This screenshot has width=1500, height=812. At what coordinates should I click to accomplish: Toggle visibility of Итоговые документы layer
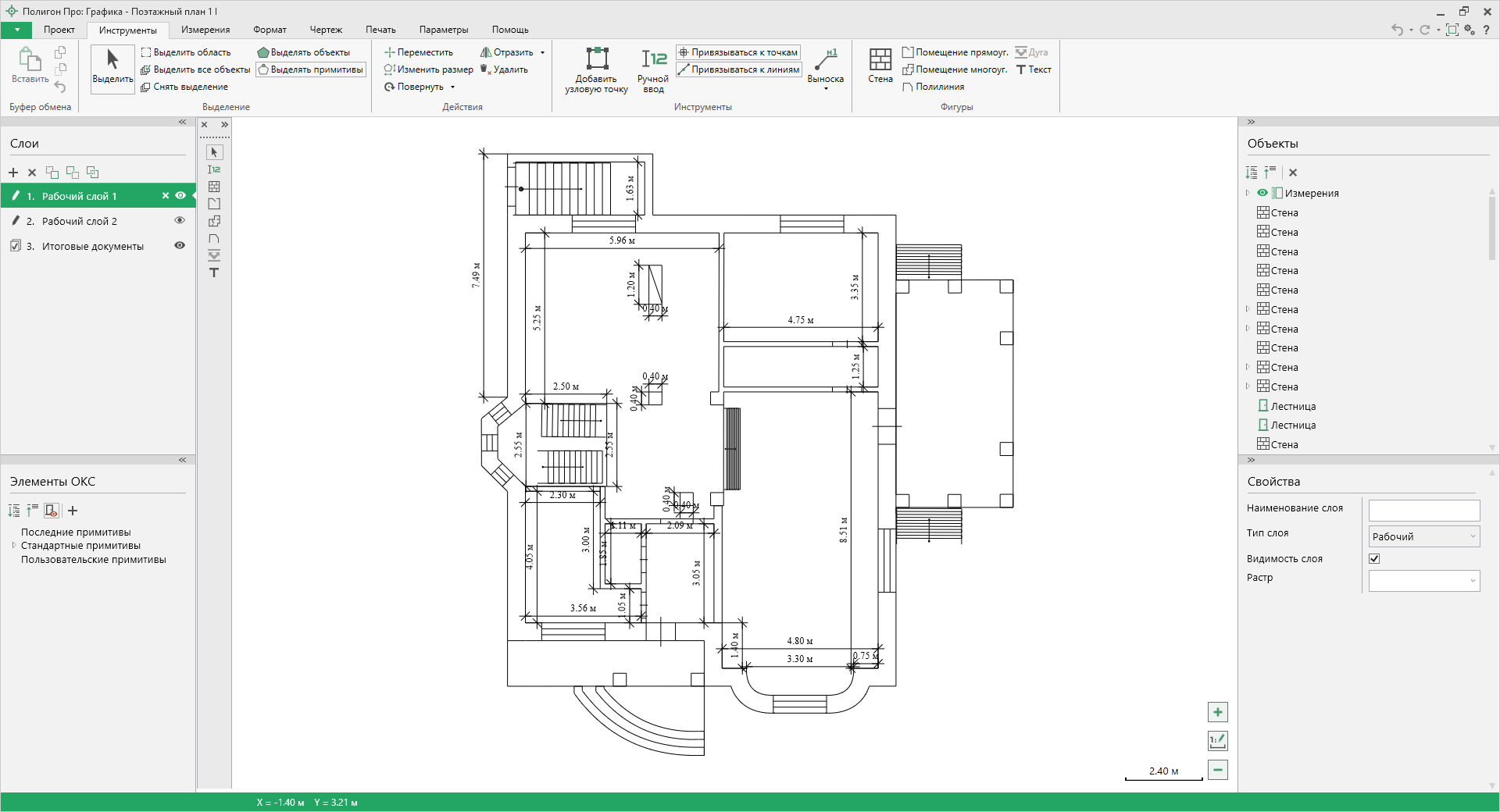(x=180, y=246)
